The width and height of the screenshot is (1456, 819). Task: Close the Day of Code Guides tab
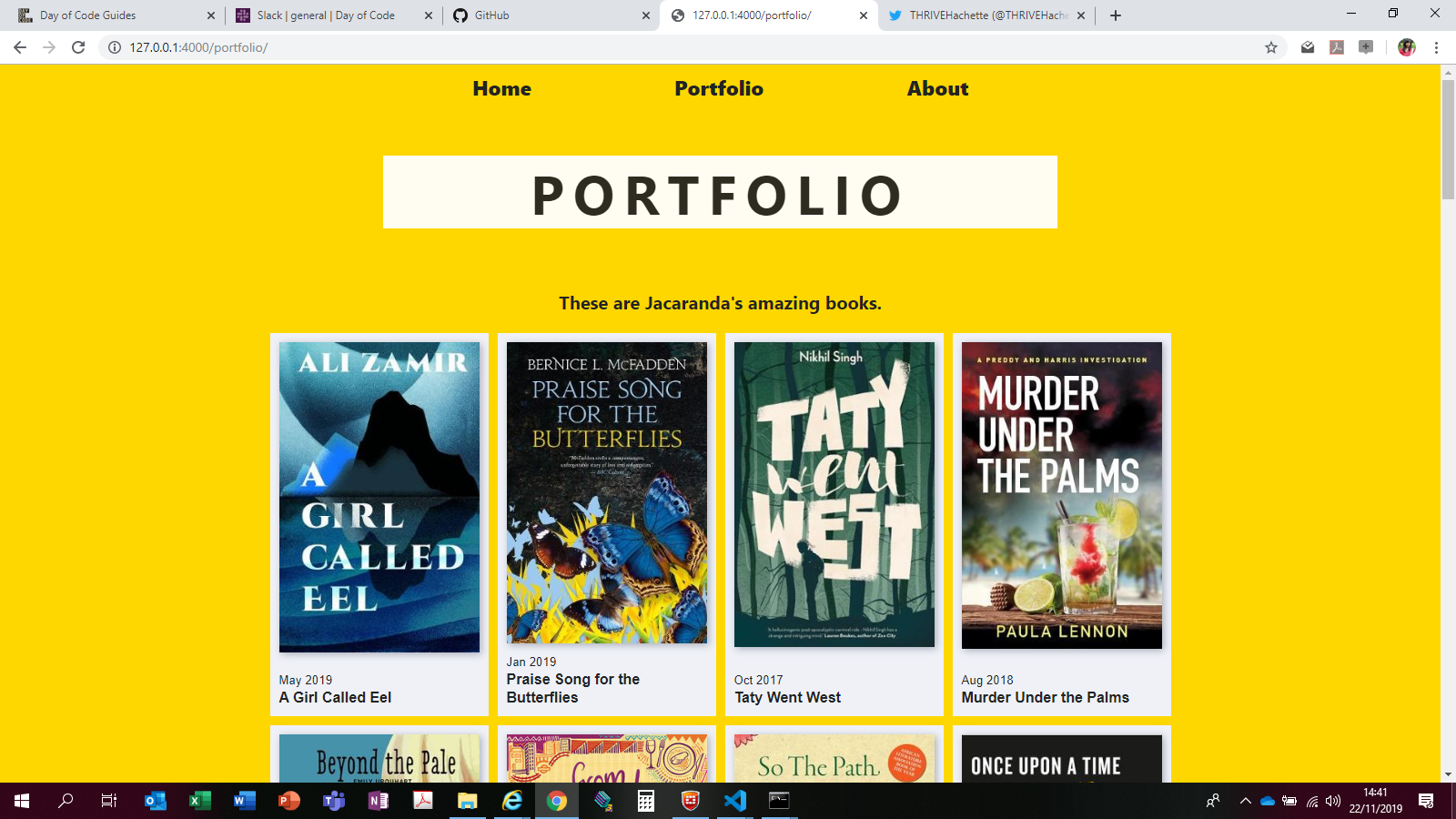coord(211,15)
